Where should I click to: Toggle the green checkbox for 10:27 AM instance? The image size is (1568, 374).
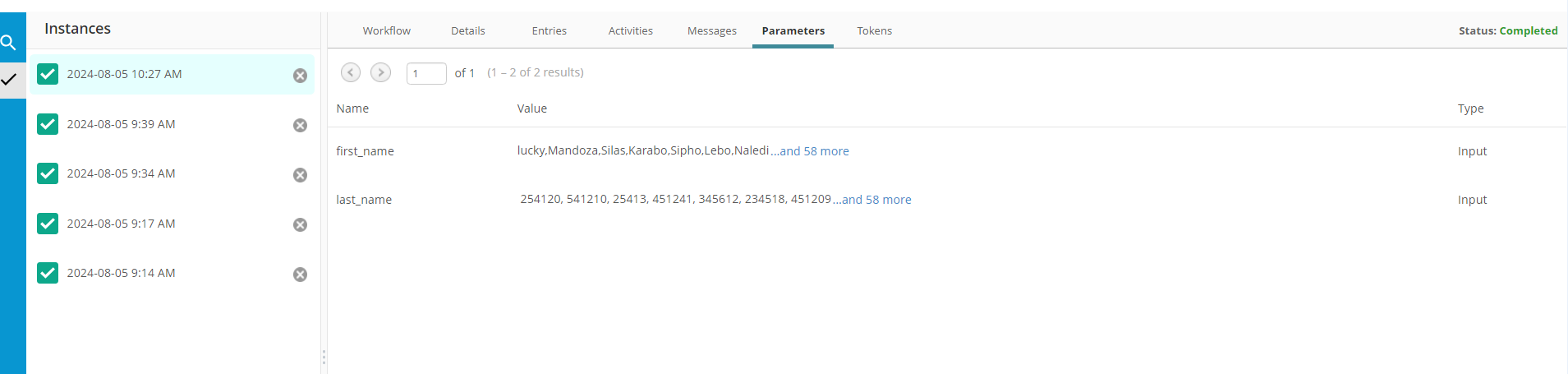[48, 74]
